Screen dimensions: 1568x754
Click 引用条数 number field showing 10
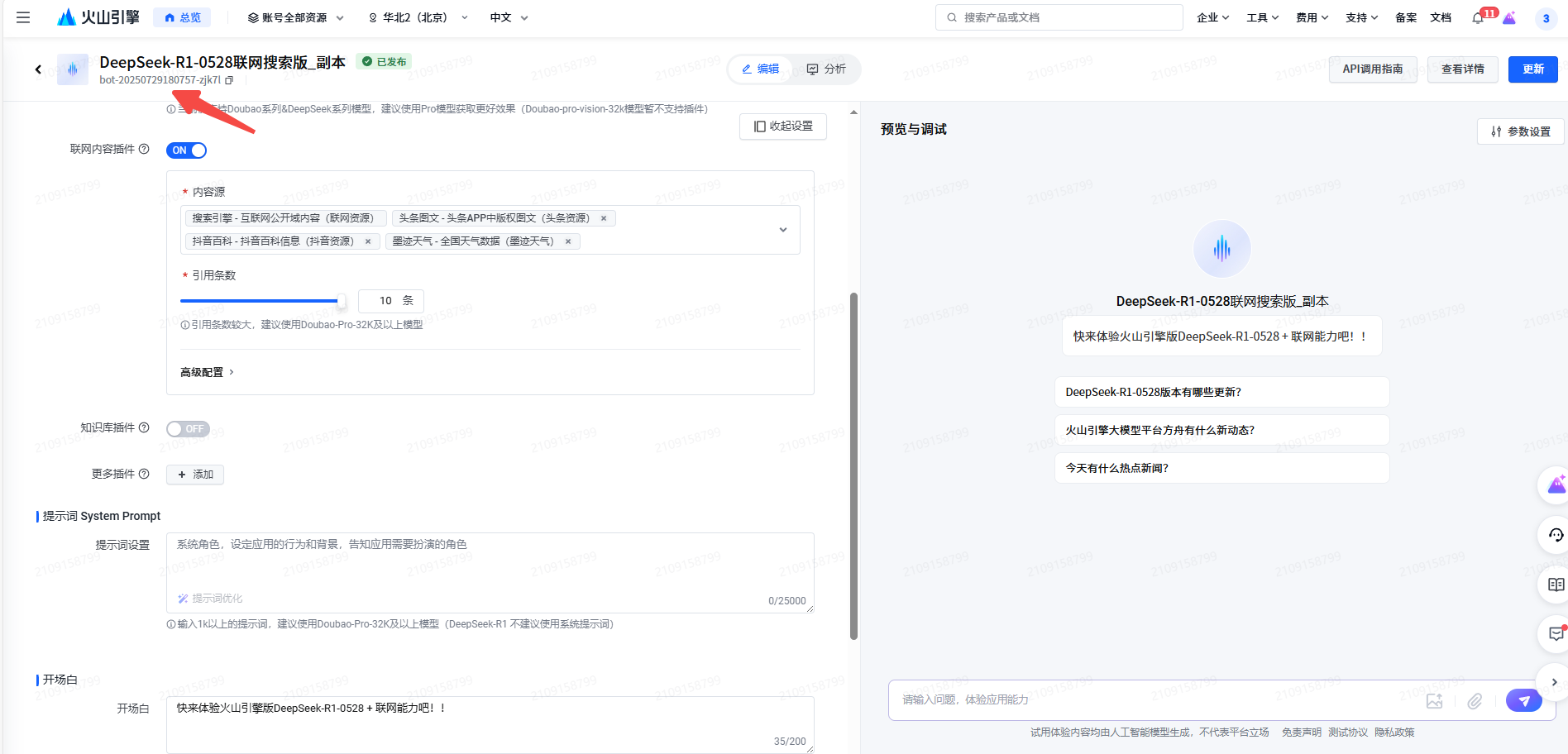[x=390, y=301]
